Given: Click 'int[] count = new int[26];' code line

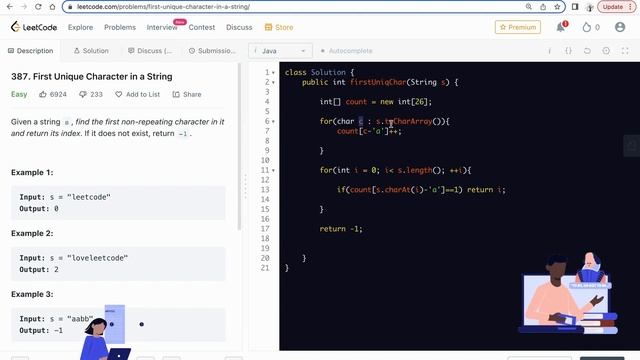Looking at the screenshot, I should coord(376,102).
